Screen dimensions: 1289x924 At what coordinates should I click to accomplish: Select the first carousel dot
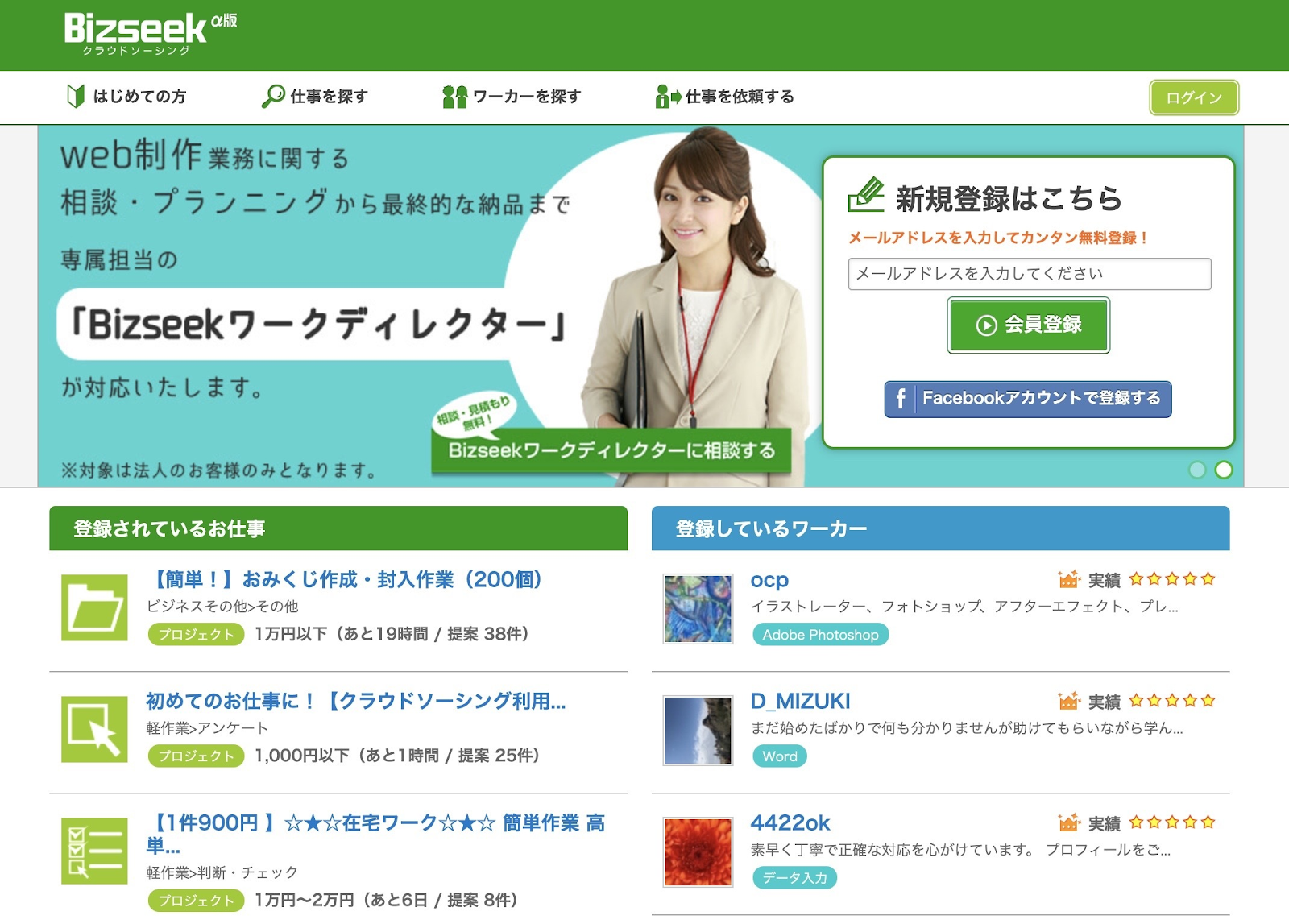coord(1198,470)
